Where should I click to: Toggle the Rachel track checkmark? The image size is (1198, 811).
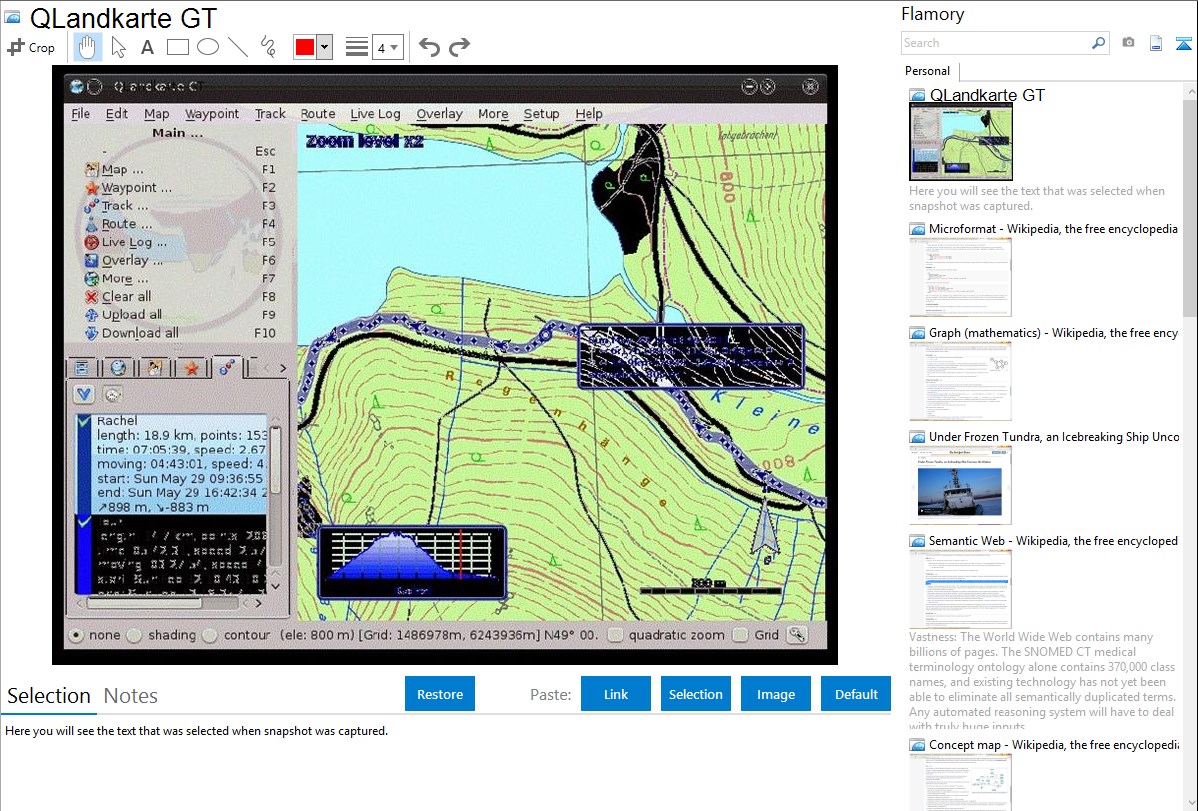pos(84,421)
